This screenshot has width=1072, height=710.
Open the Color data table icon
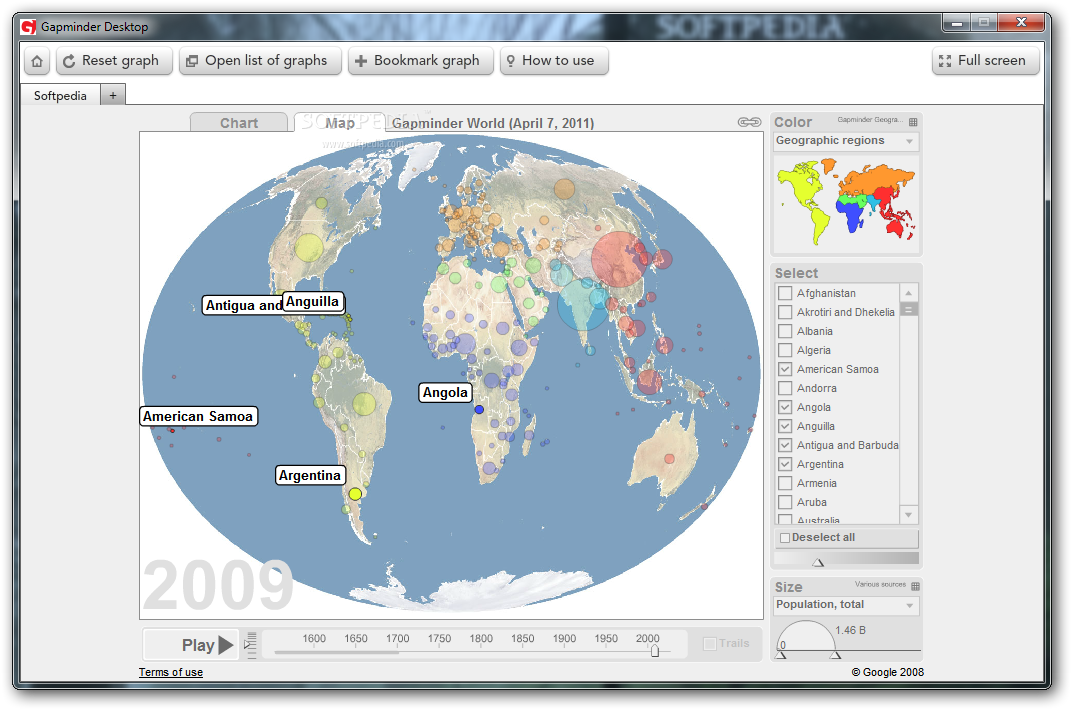(913, 122)
